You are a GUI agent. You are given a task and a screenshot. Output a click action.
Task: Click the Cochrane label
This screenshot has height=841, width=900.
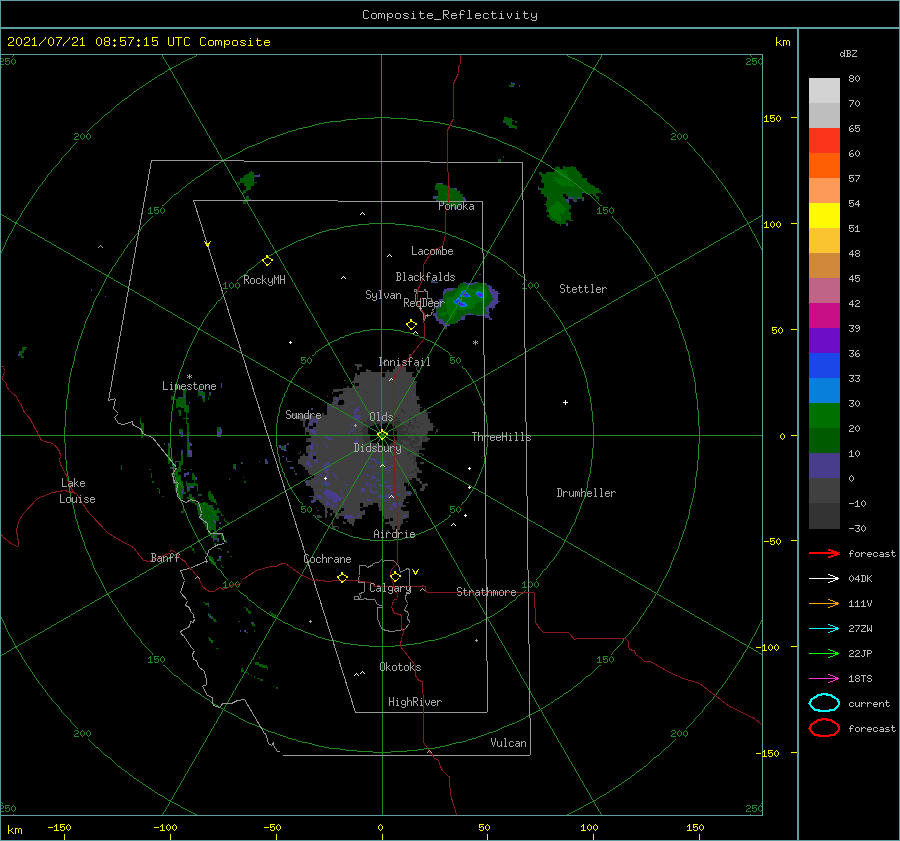[327, 559]
